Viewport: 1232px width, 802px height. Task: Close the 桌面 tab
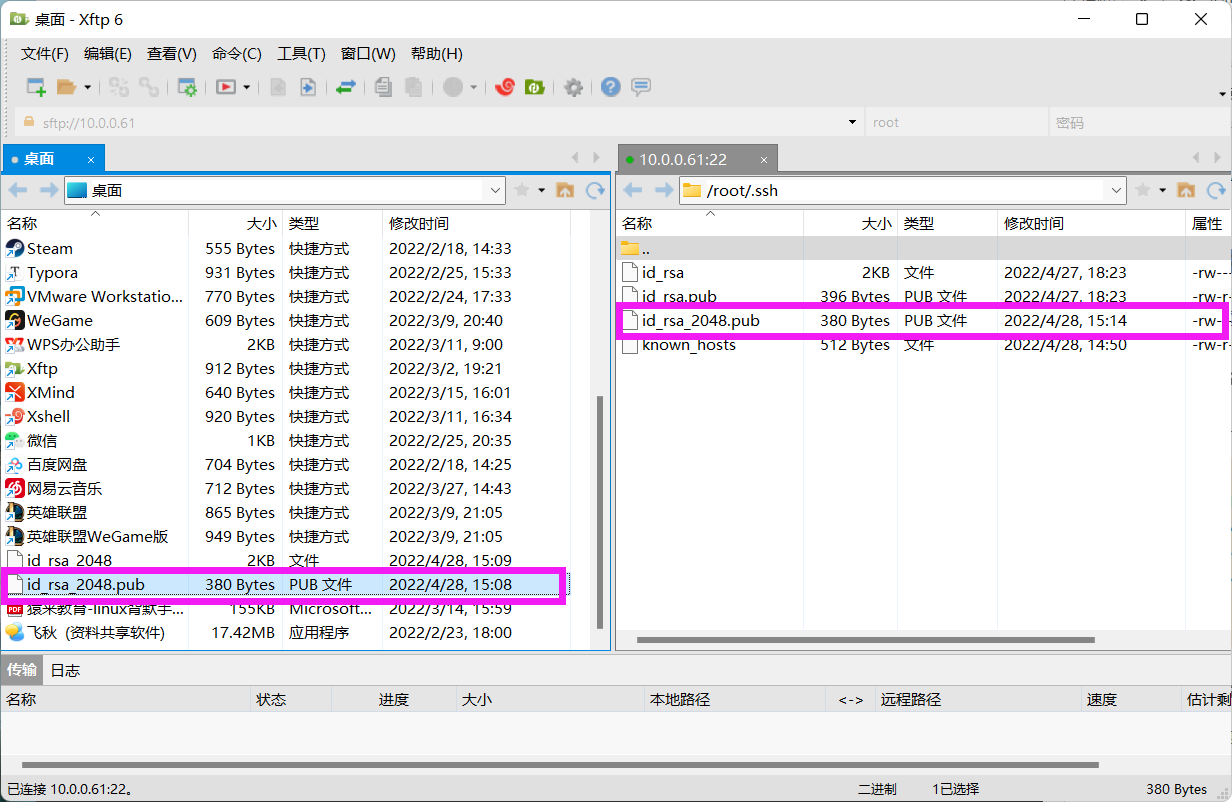pyautogui.click(x=90, y=159)
